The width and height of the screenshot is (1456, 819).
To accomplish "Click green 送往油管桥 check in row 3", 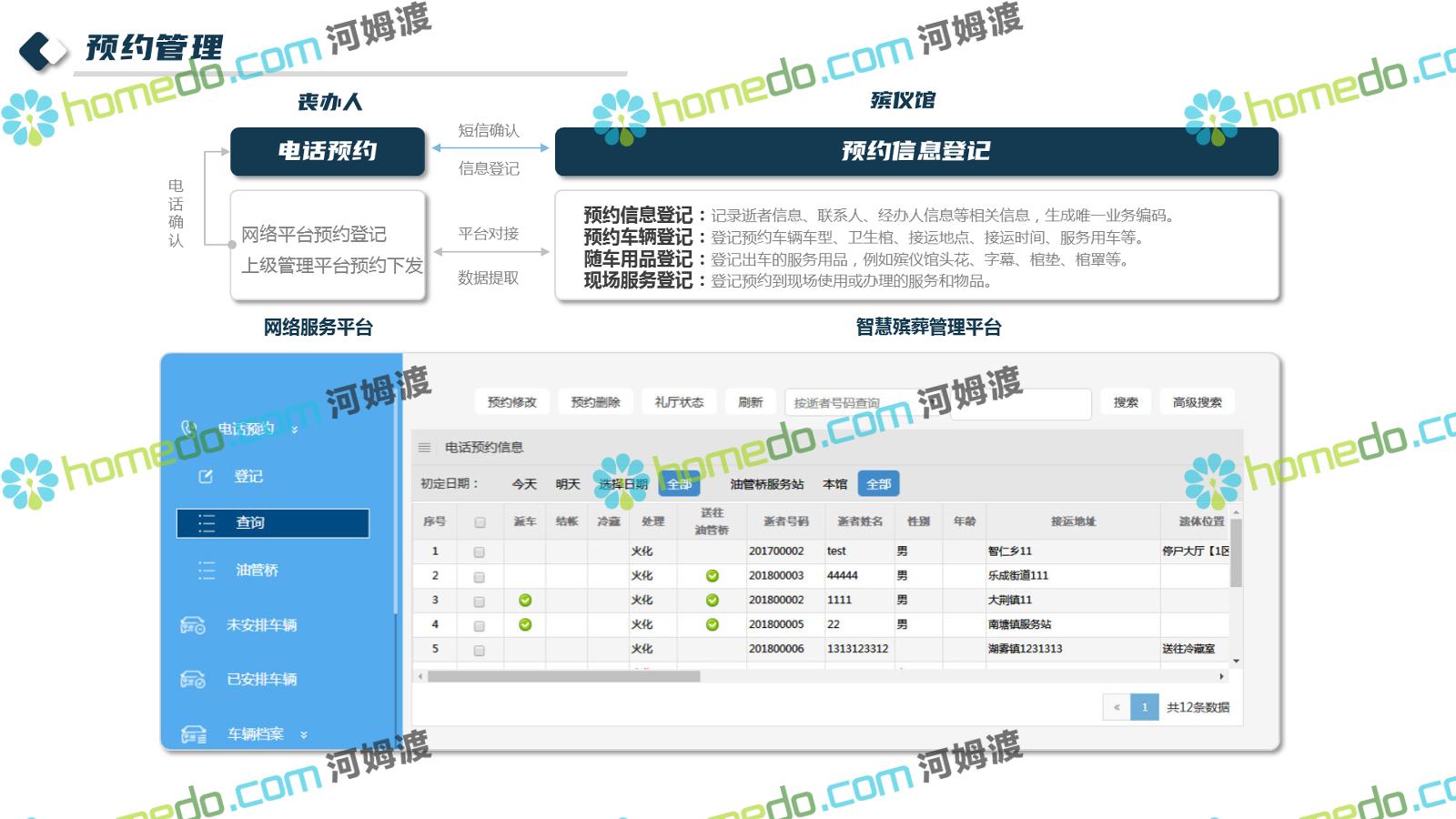I will pyautogui.click(x=713, y=601).
